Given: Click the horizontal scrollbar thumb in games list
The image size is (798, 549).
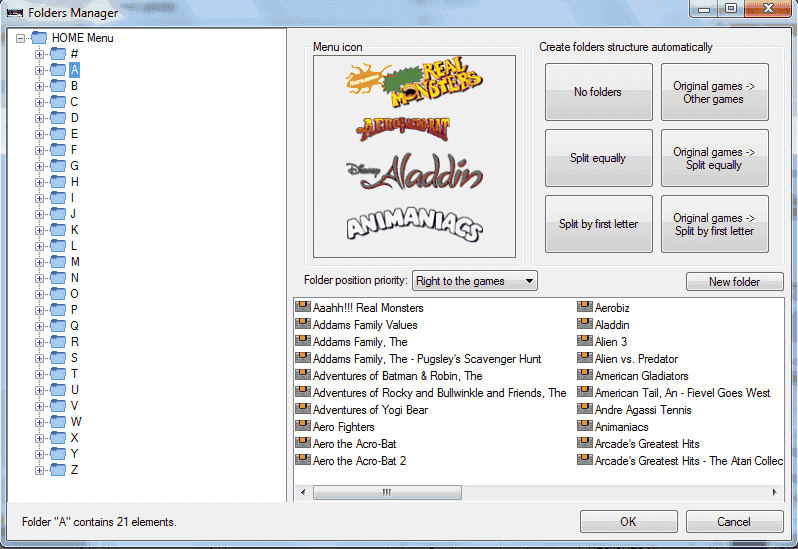Looking at the screenshot, I should (x=387, y=492).
